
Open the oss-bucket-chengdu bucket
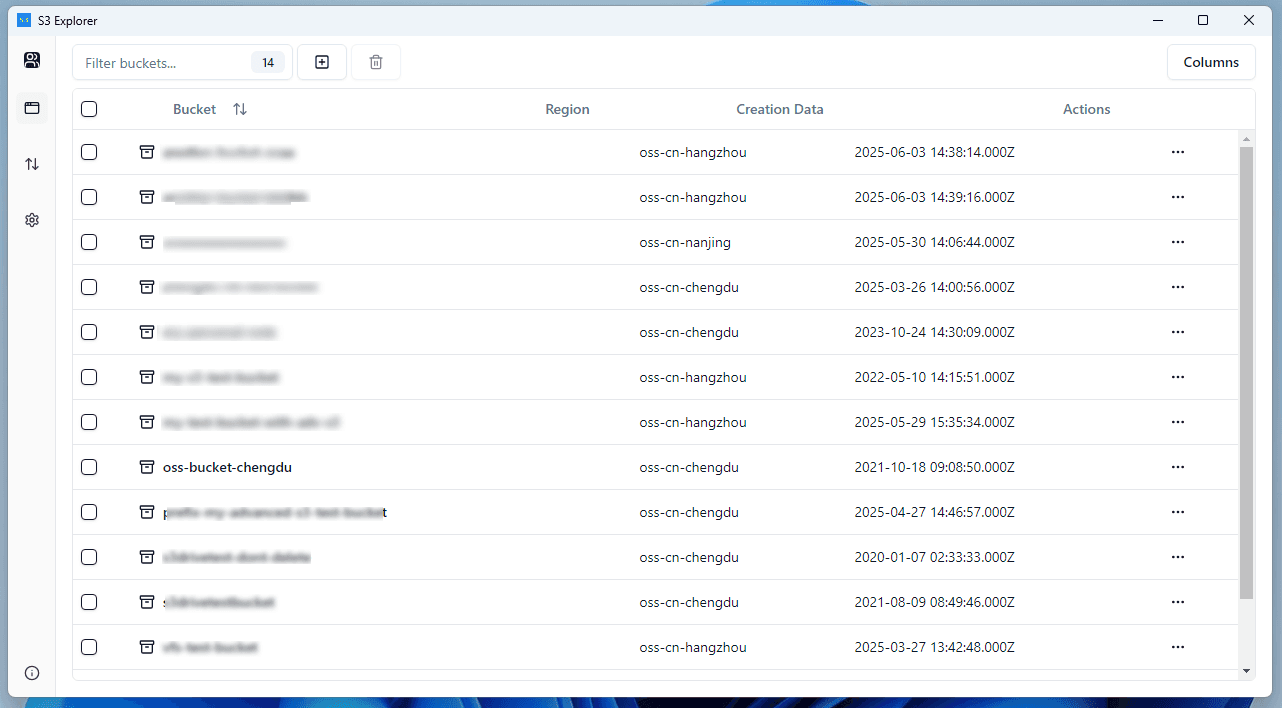tap(227, 467)
